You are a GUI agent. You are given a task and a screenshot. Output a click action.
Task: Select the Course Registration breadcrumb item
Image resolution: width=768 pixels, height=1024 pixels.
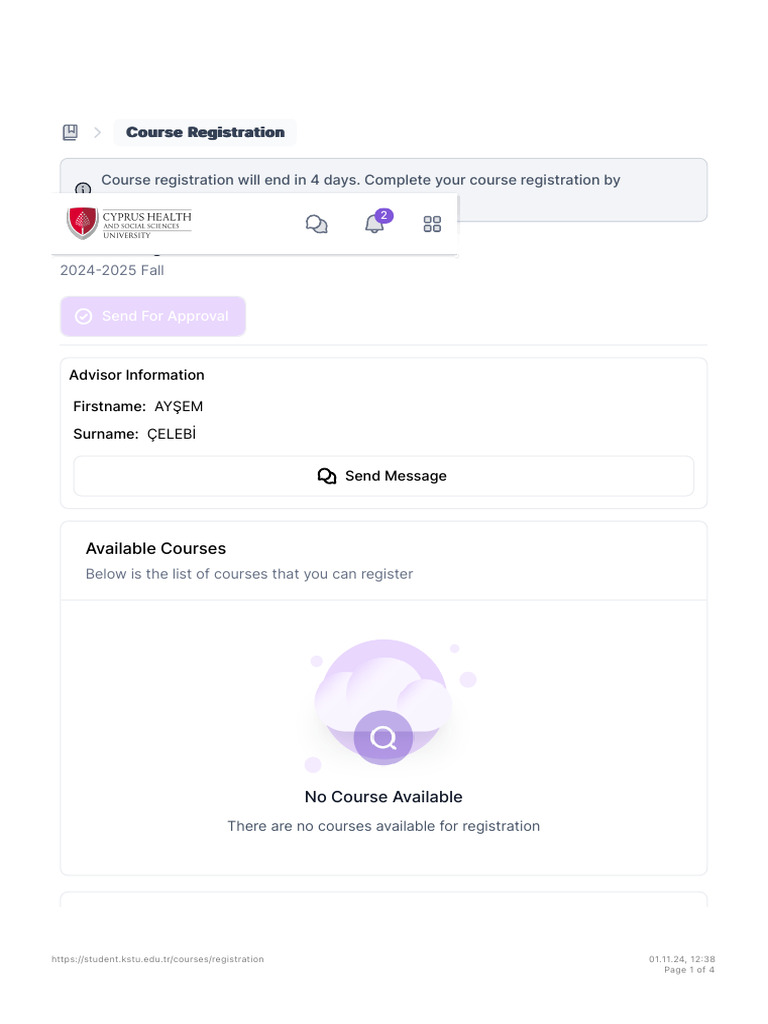205,132
